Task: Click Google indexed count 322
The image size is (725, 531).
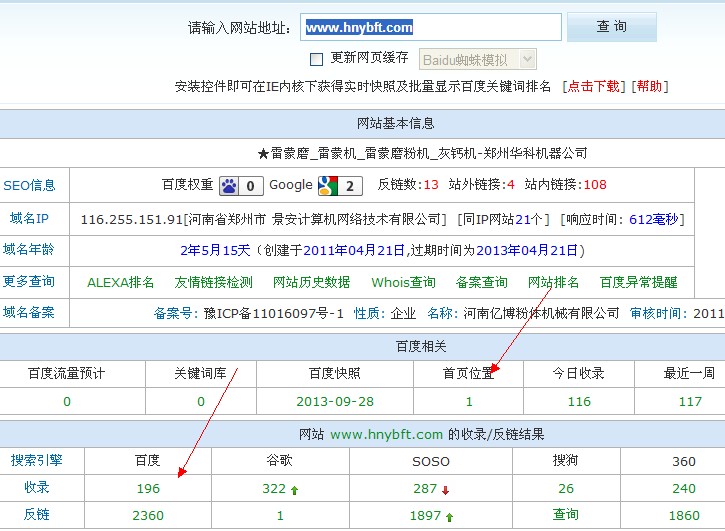Action: 274,488
